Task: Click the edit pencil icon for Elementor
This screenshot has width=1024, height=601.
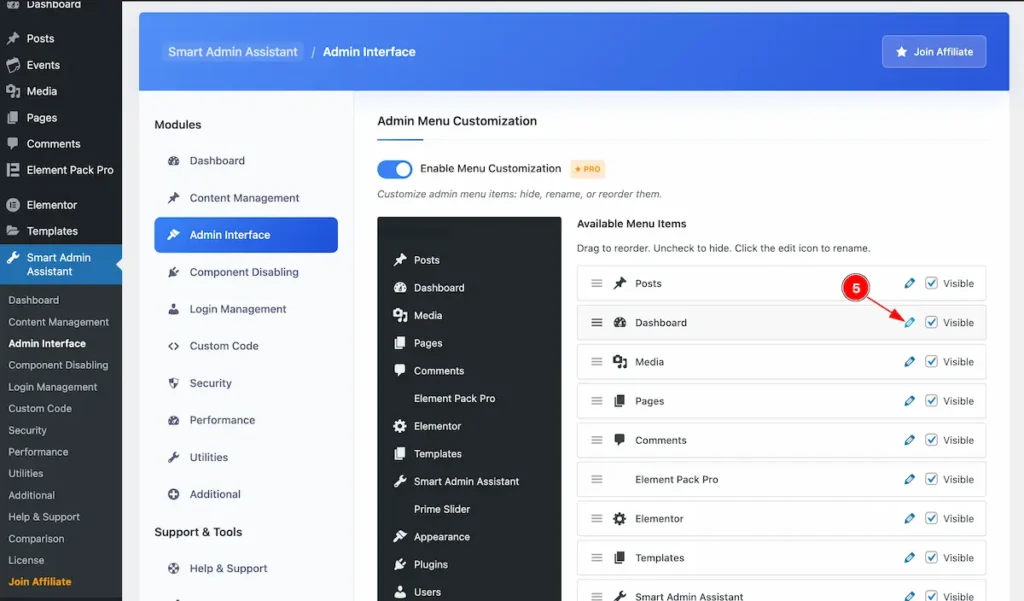Action: [x=909, y=518]
